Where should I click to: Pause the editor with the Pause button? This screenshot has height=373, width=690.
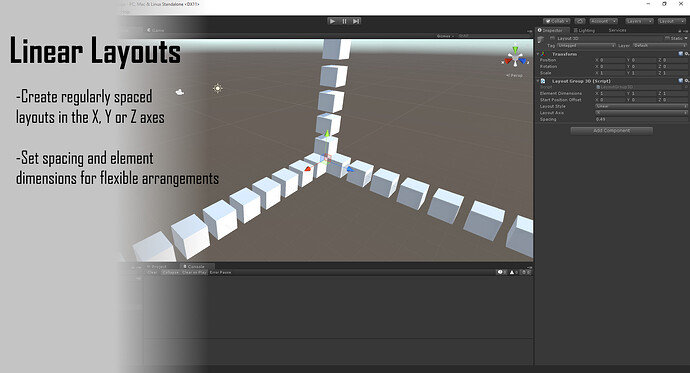pyautogui.click(x=345, y=21)
